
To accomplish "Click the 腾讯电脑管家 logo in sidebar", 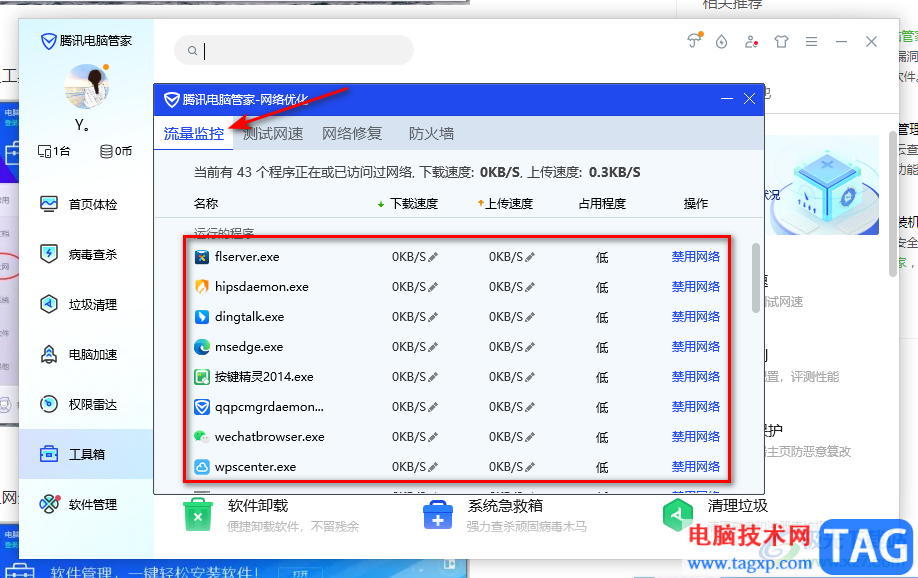I will point(86,41).
